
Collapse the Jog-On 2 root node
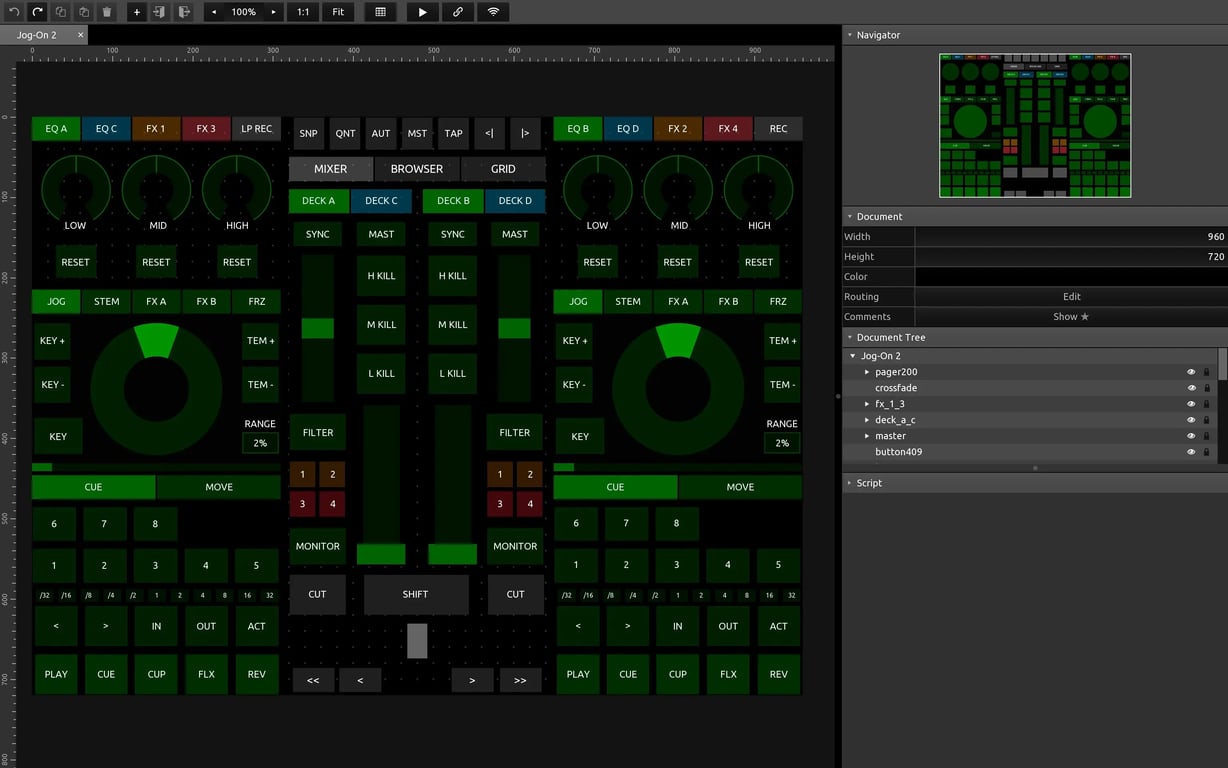tap(852, 355)
